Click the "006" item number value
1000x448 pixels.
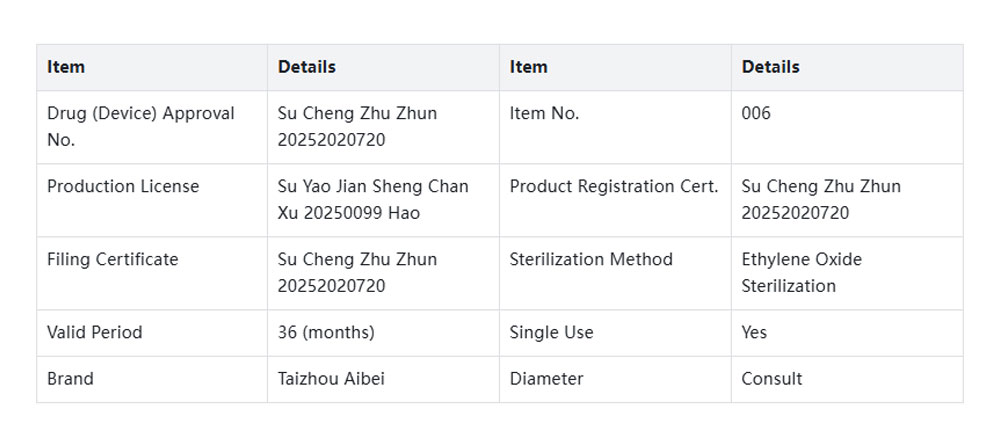click(x=756, y=113)
